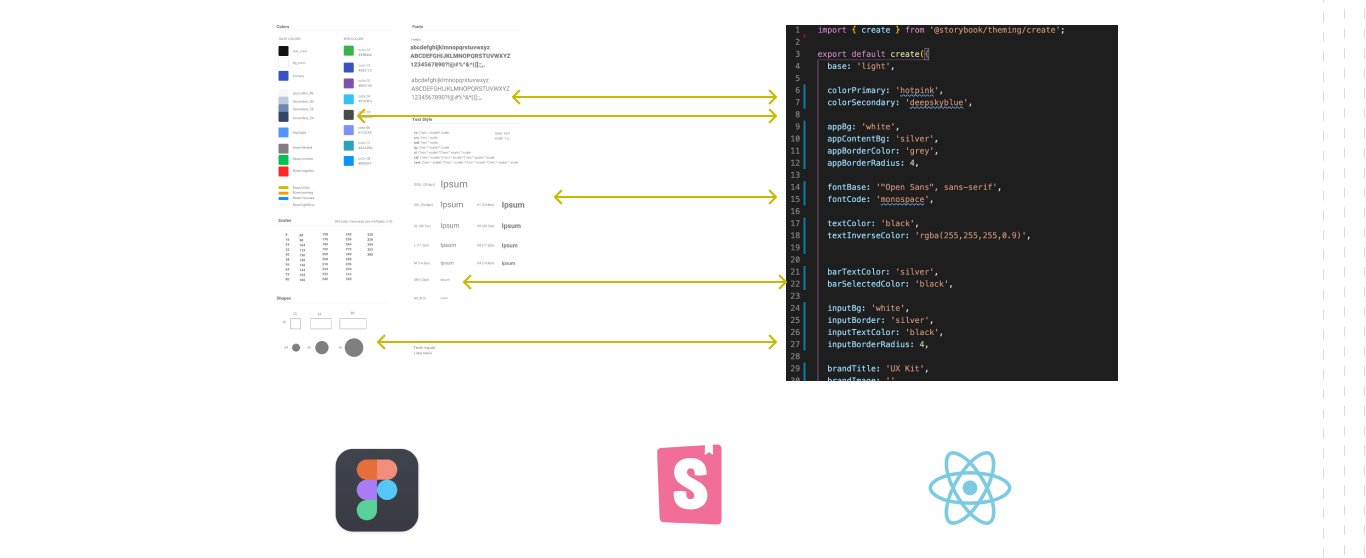1366x558 pixels.
Task: Click the Scales section heading
Action: (283, 220)
